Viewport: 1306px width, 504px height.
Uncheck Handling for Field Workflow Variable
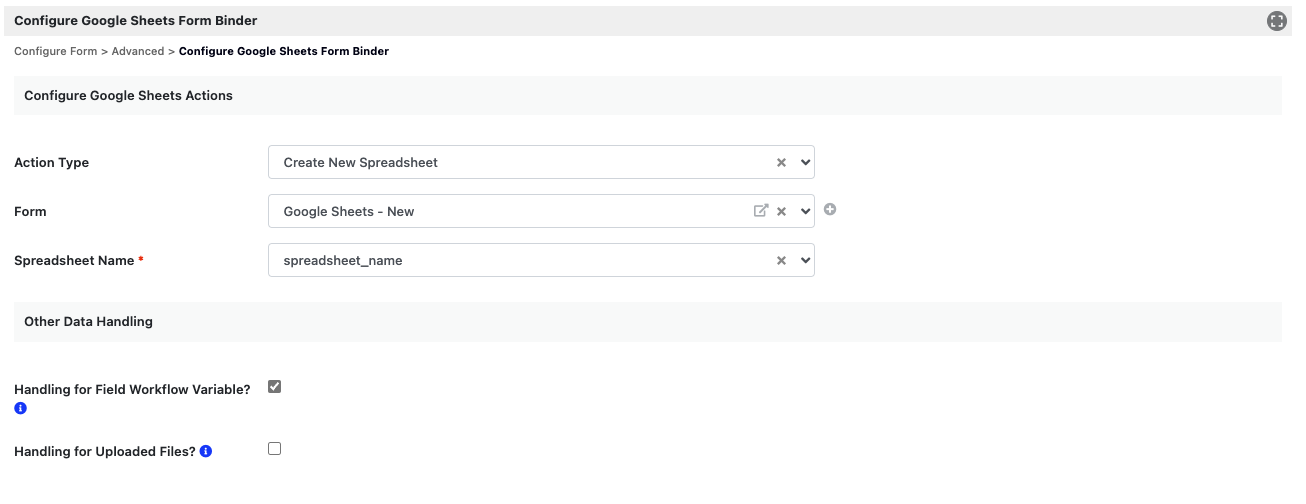click(275, 387)
